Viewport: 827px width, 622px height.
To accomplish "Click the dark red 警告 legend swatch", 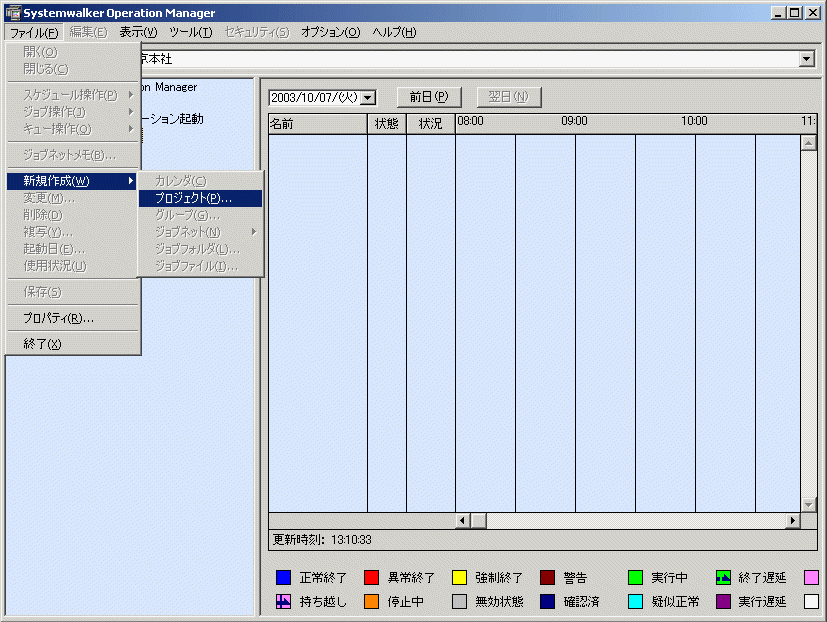I will (x=547, y=578).
